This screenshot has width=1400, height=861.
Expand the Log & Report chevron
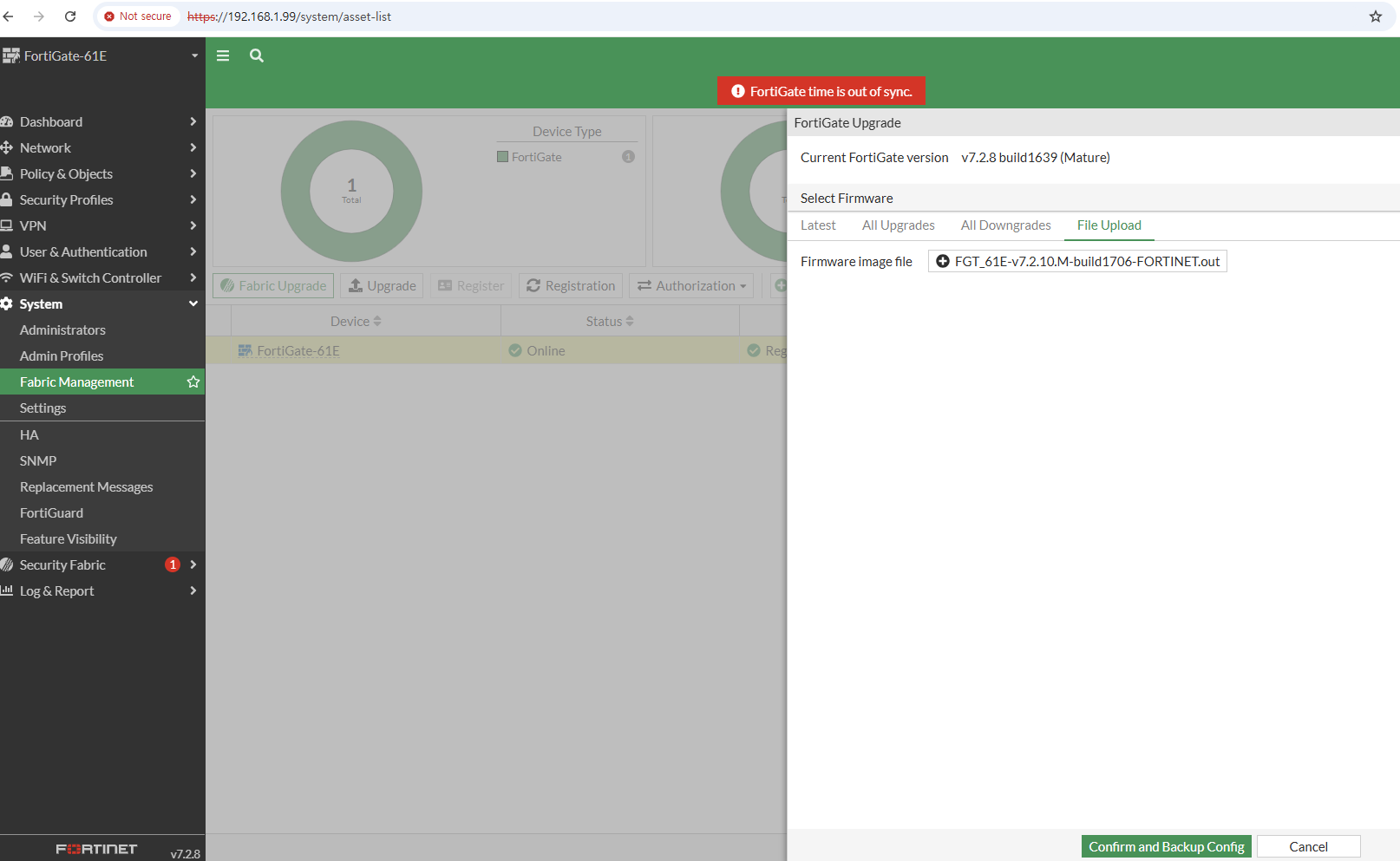click(x=193, y=590)
